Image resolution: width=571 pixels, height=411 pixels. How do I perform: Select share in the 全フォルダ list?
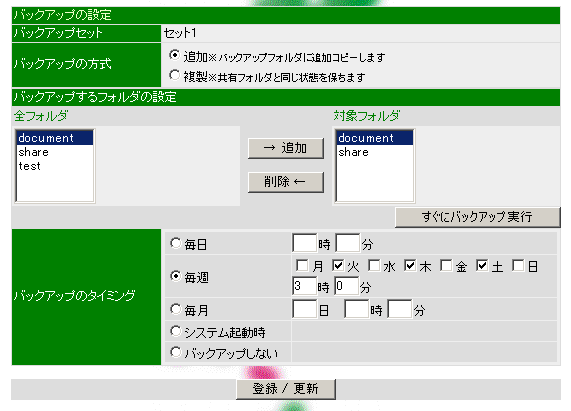coord(55,152)
